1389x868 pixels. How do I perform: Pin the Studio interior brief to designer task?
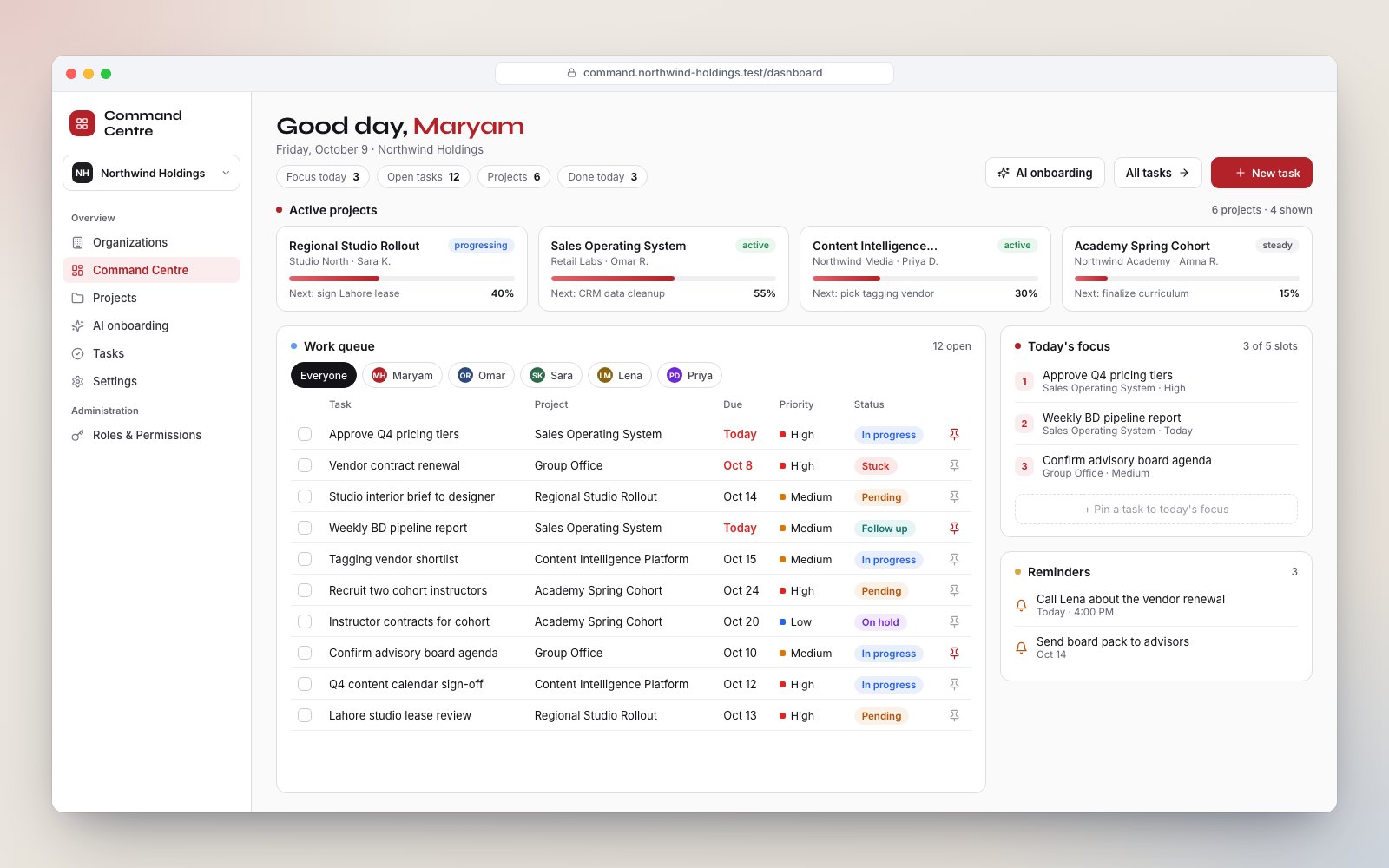tap(954, 496)
